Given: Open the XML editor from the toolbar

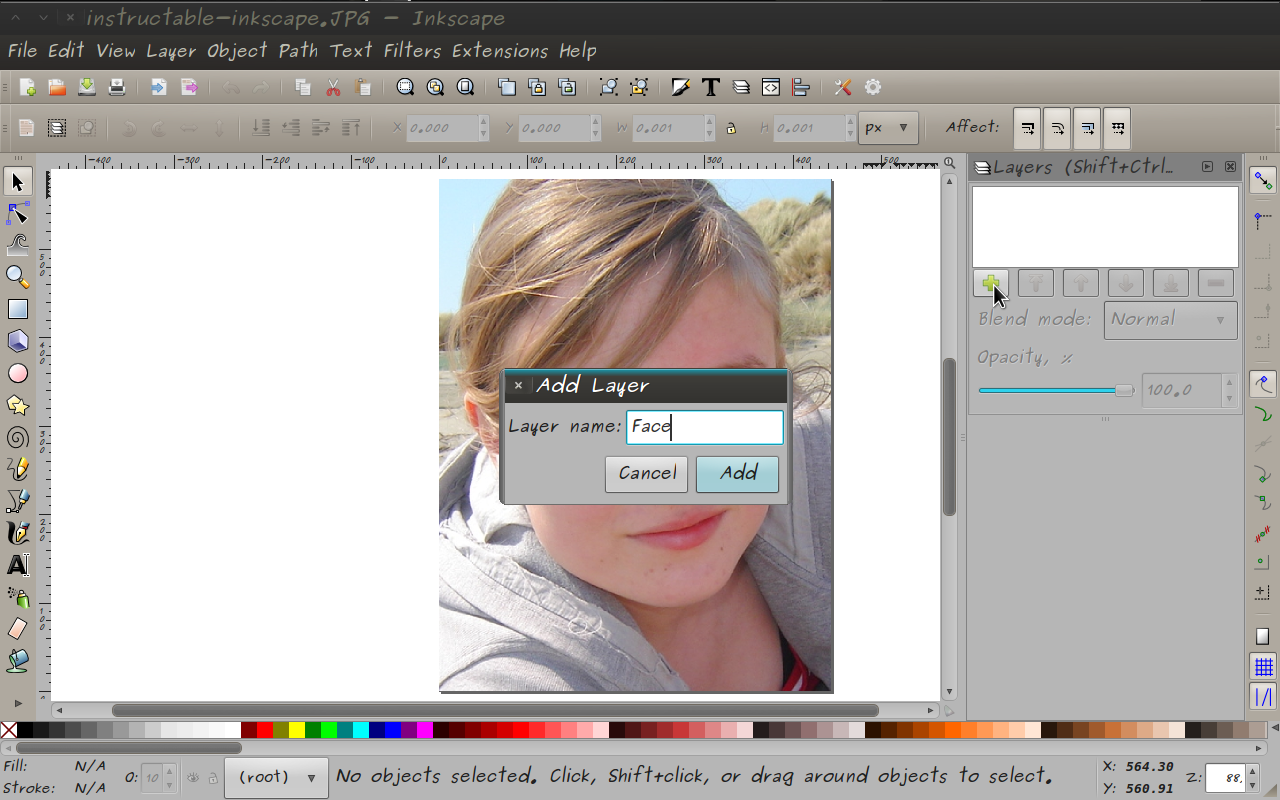Looking at the screenshot, I should click(770, 87).
